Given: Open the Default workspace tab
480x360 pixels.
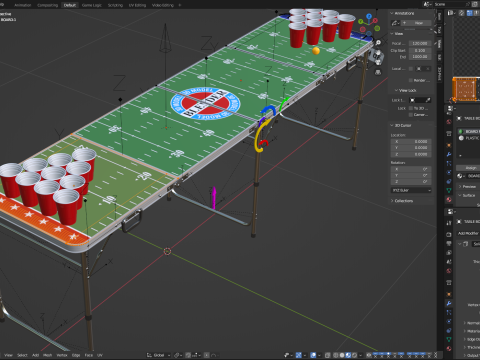Looking at the screenshot, I should pyautogui.click(x=70, y=5).
